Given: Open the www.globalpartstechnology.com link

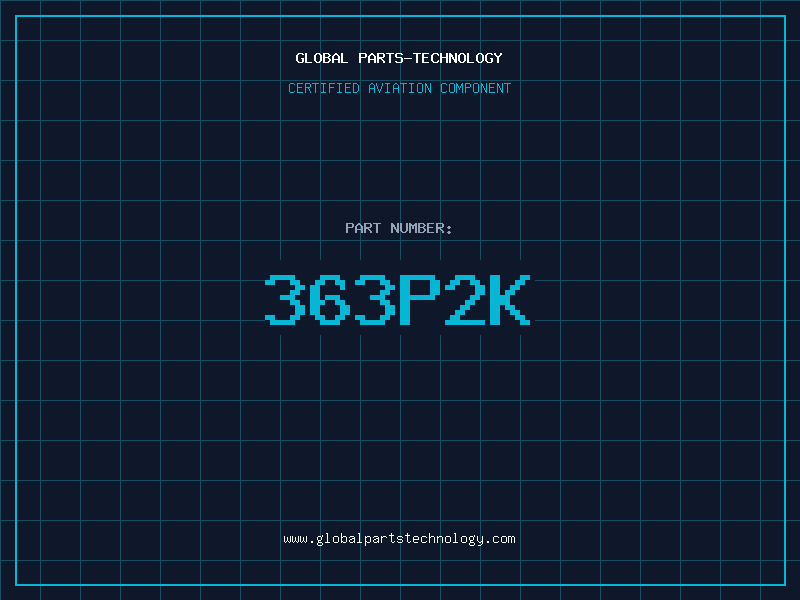Looking at the screenshot, I should [399, 539].
